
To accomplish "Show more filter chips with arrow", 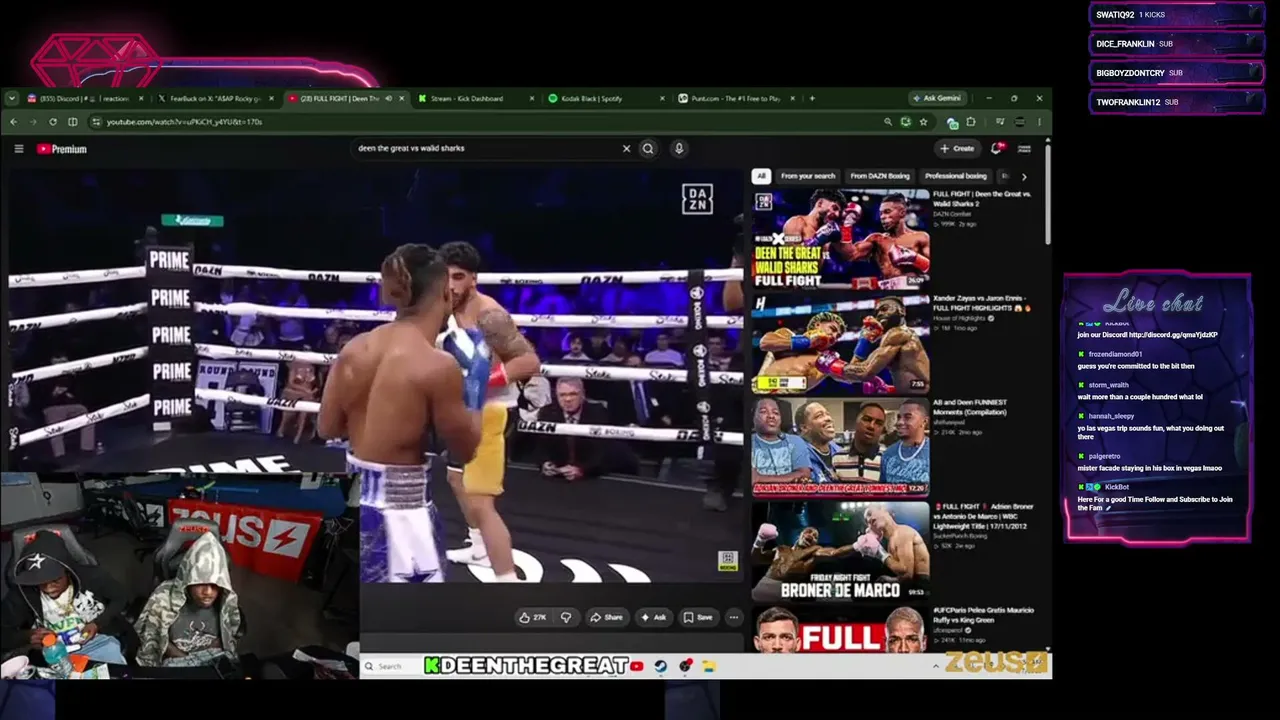I will tap(1024, 176).
